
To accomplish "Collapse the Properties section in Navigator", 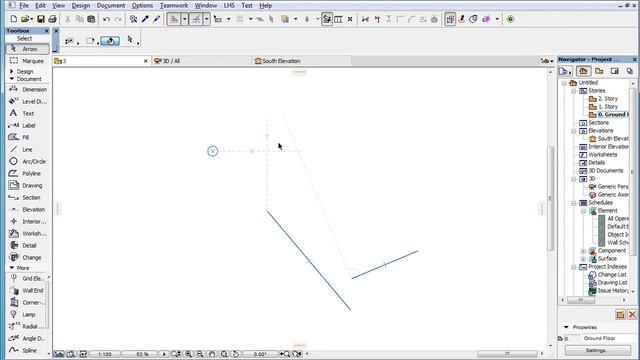I will pos(566,327).
